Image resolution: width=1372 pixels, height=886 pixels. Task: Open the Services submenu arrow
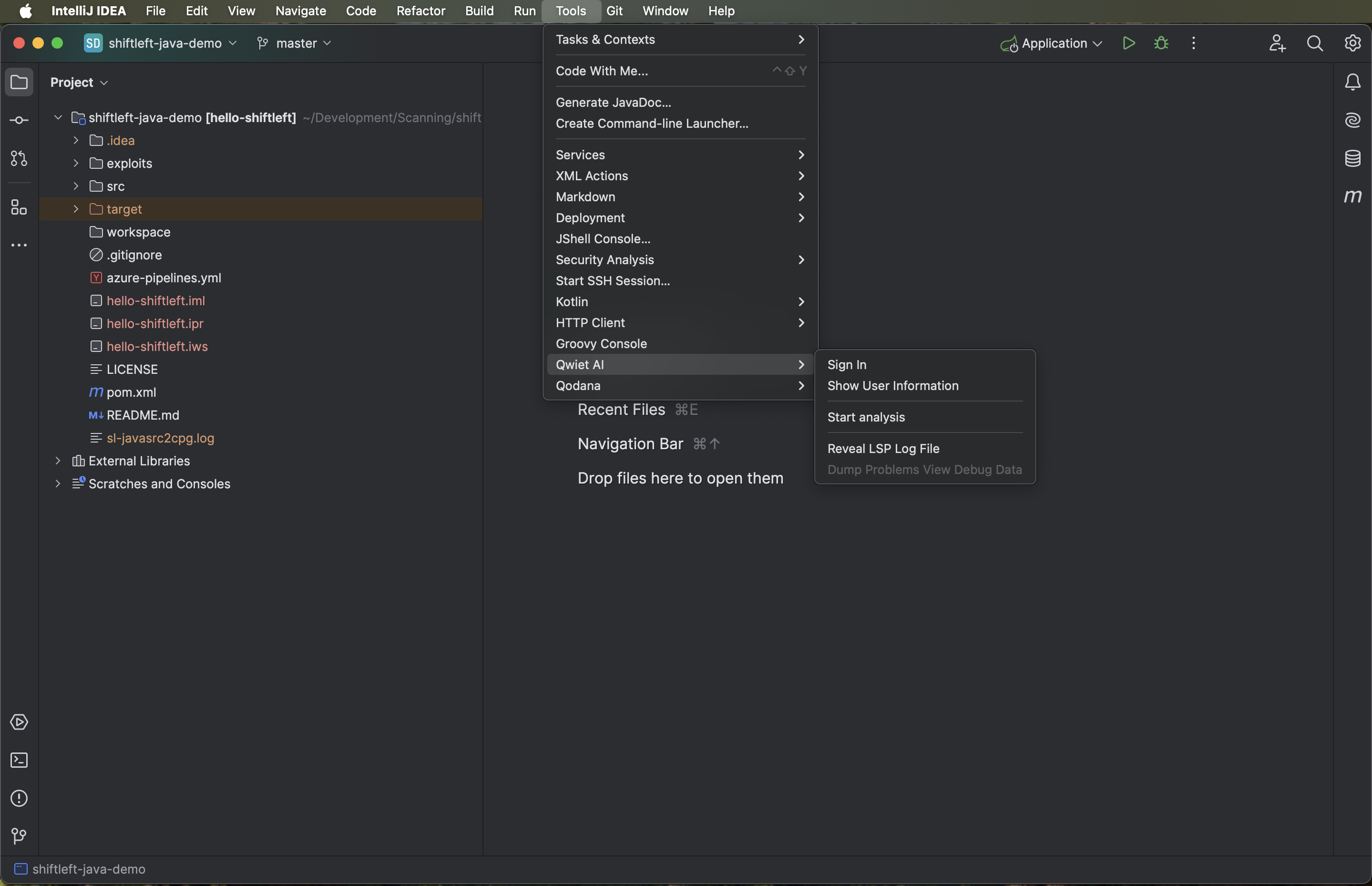800,155
